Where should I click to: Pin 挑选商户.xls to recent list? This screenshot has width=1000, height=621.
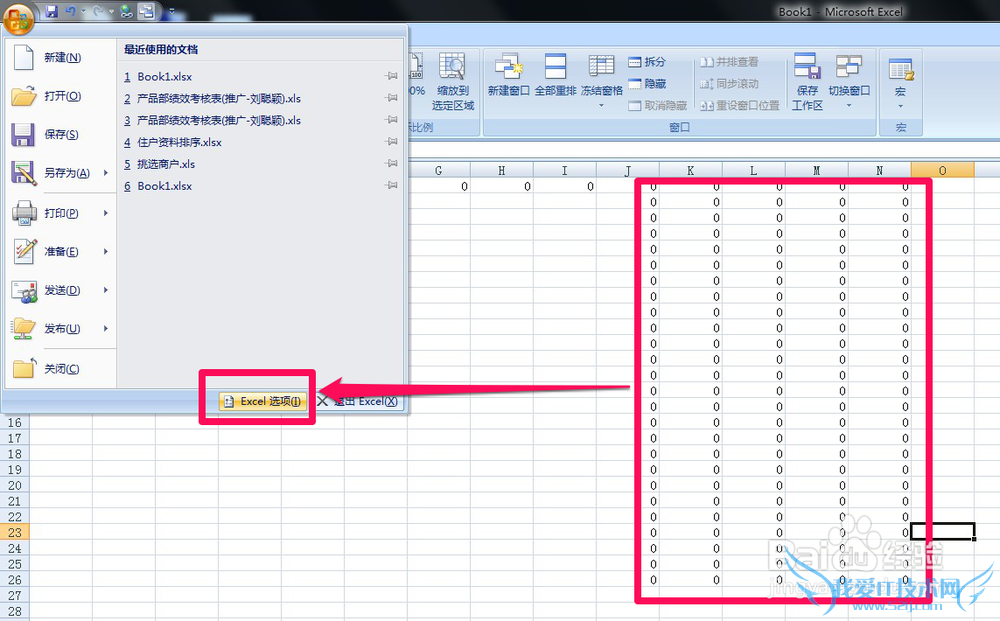pos(392,163)
